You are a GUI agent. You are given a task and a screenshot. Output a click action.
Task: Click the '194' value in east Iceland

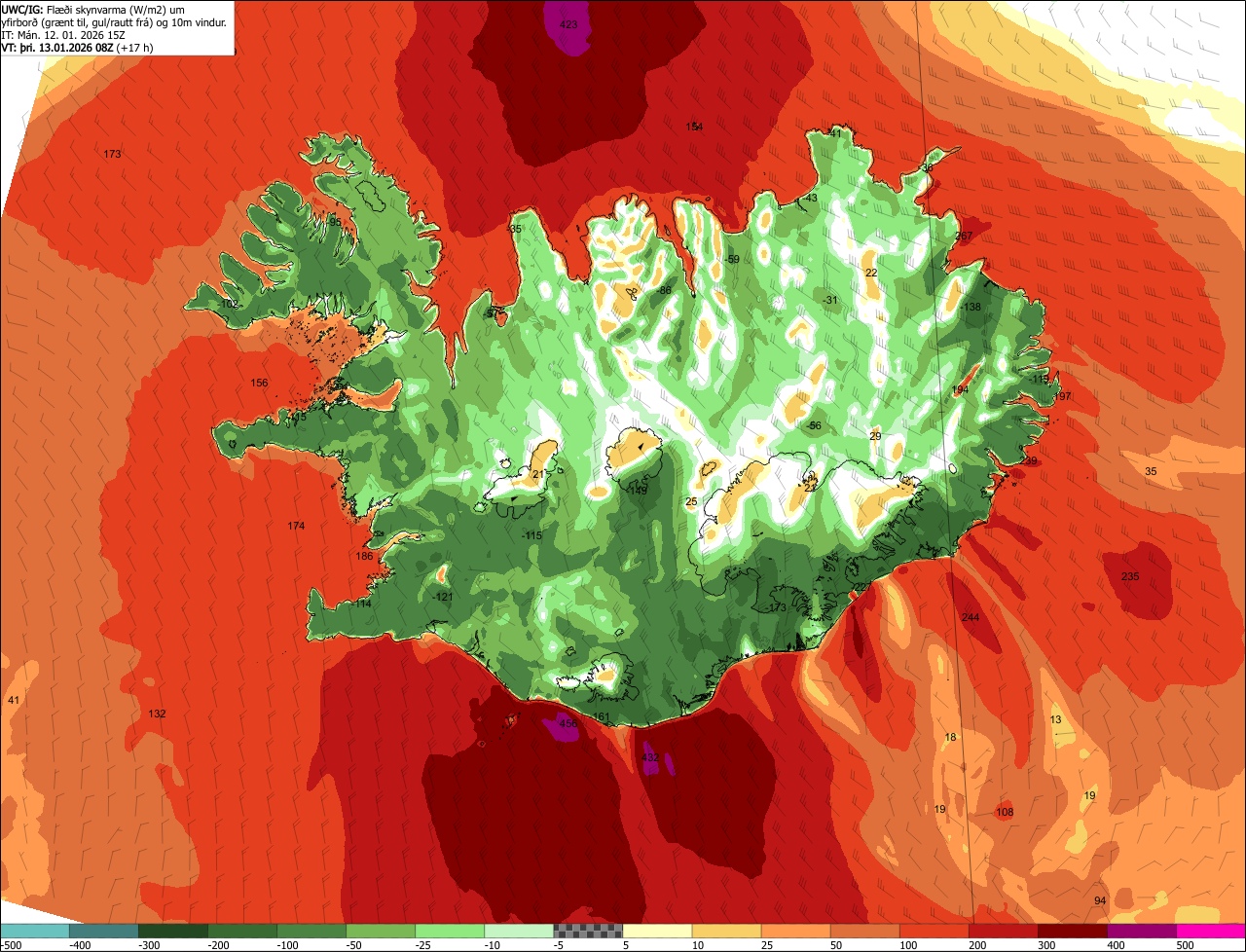[x=960, y=389]
